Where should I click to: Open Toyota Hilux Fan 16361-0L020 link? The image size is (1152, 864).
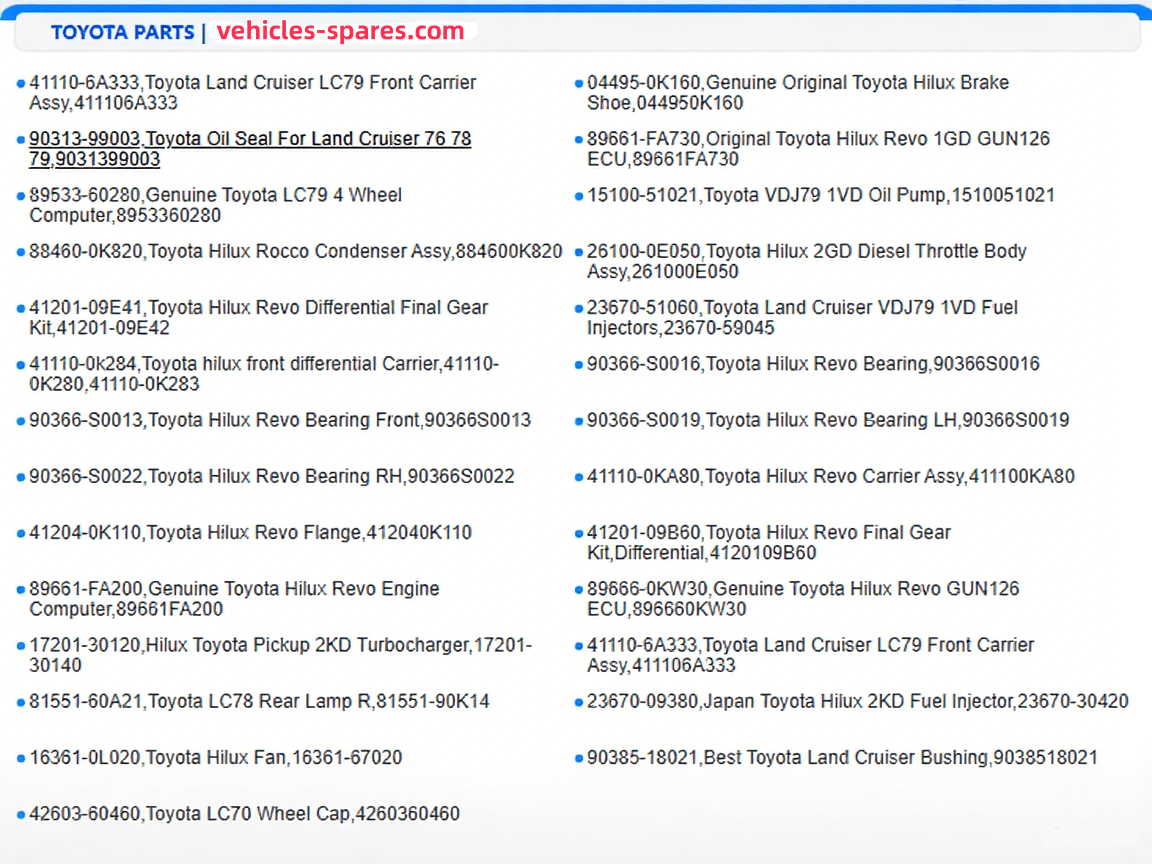point(215,758)
